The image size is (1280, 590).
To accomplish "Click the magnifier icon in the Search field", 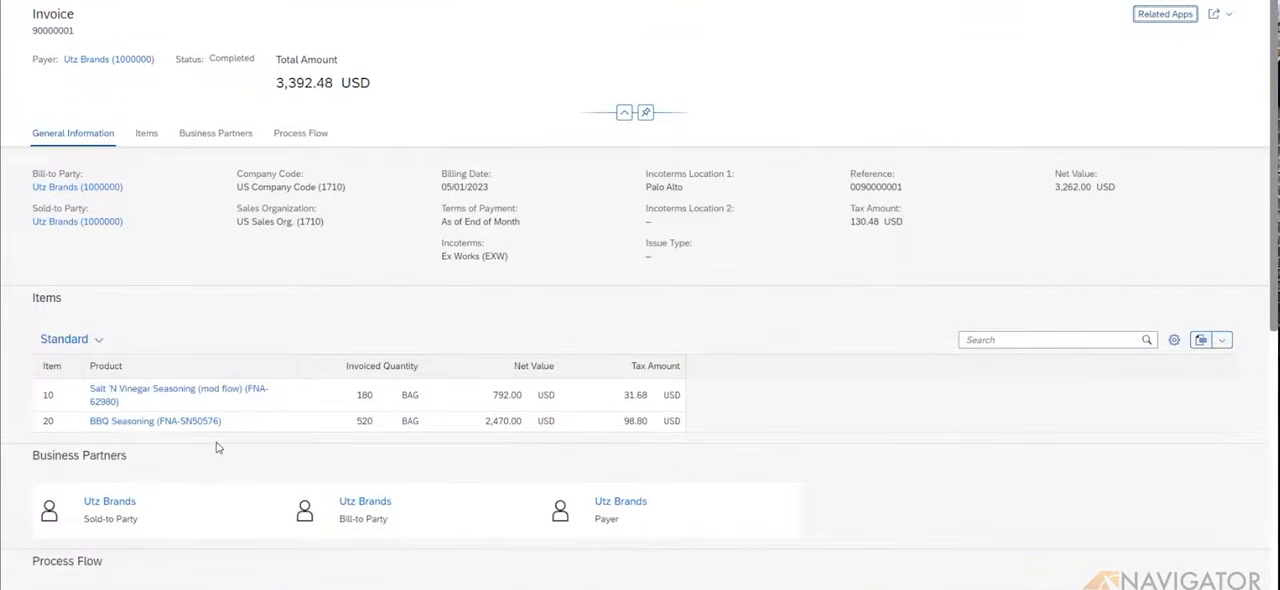I will 1147,340.
